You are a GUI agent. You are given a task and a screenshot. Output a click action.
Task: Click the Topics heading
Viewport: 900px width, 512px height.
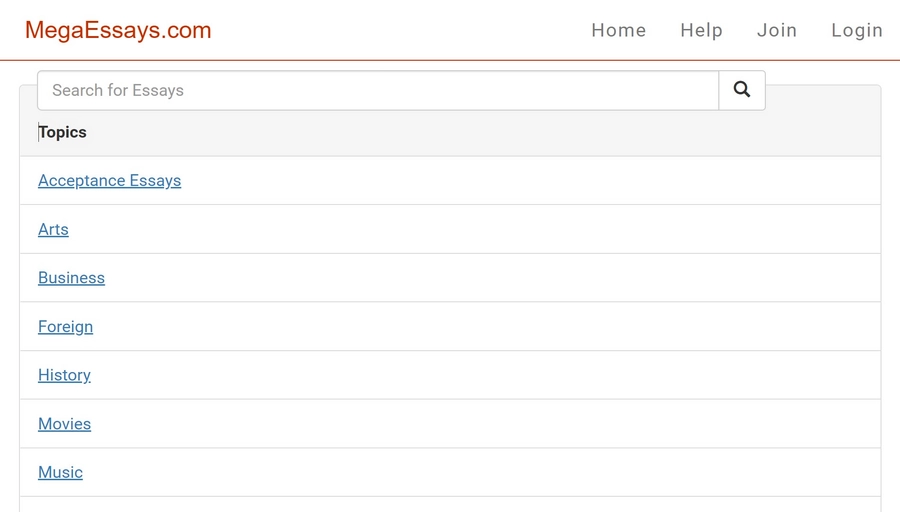tap(63, 132)
